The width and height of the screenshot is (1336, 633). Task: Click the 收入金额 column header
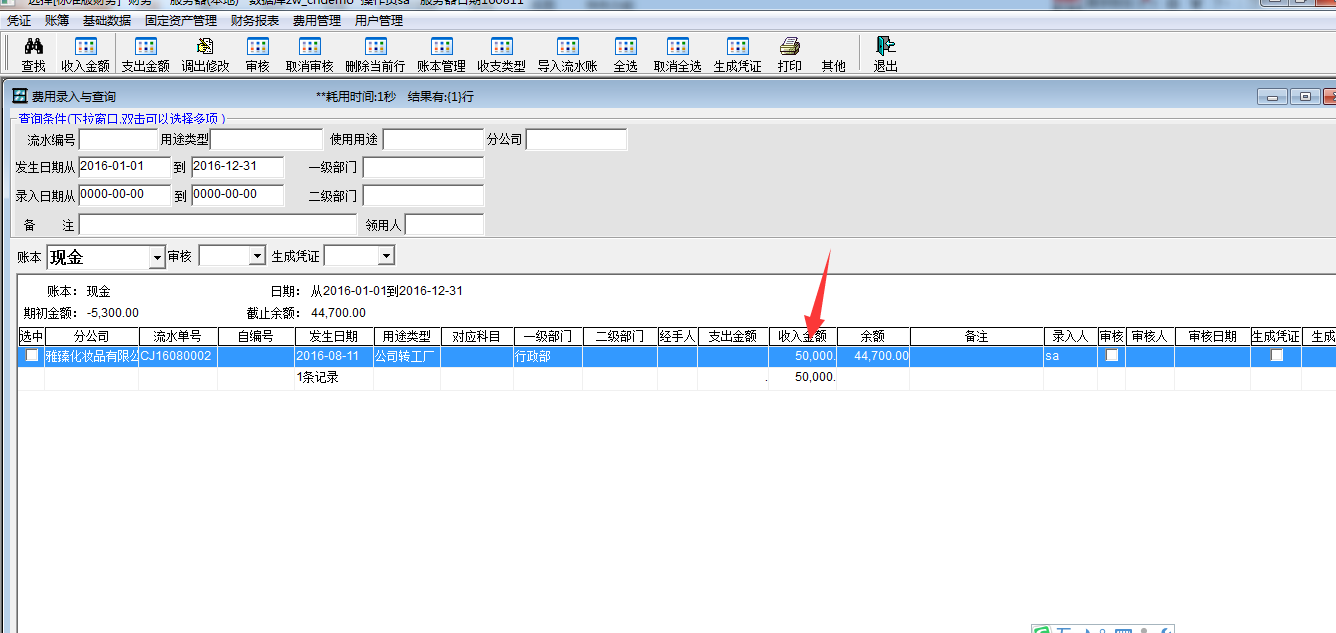[x=802, y=337]
